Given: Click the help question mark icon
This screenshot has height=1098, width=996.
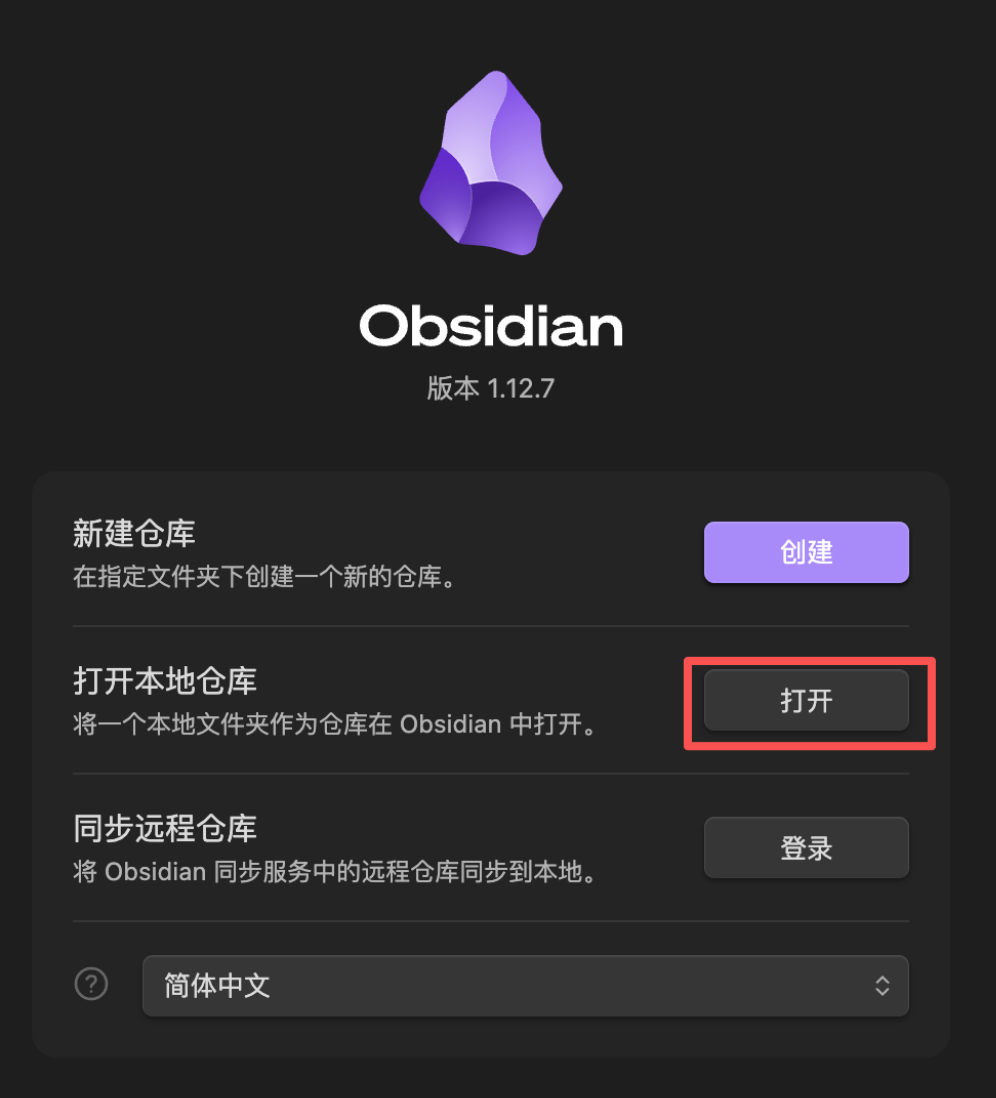Looking at the screenshot, I should click(91, 984).
